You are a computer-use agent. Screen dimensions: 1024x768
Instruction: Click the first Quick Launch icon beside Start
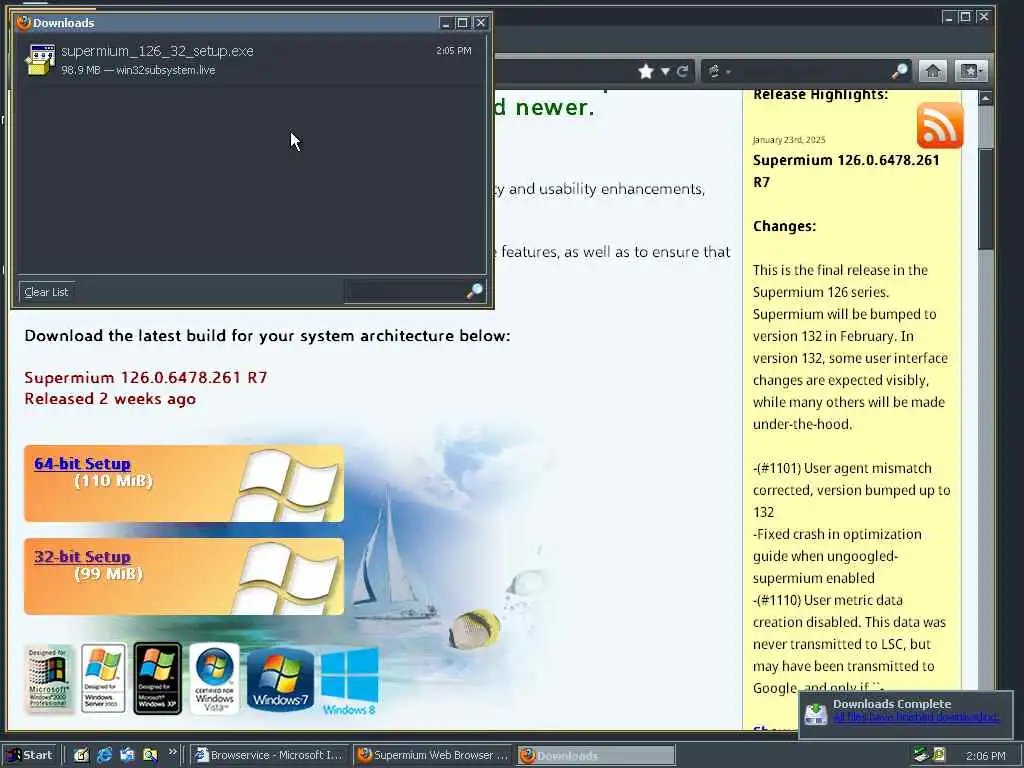tap(81, 755)
